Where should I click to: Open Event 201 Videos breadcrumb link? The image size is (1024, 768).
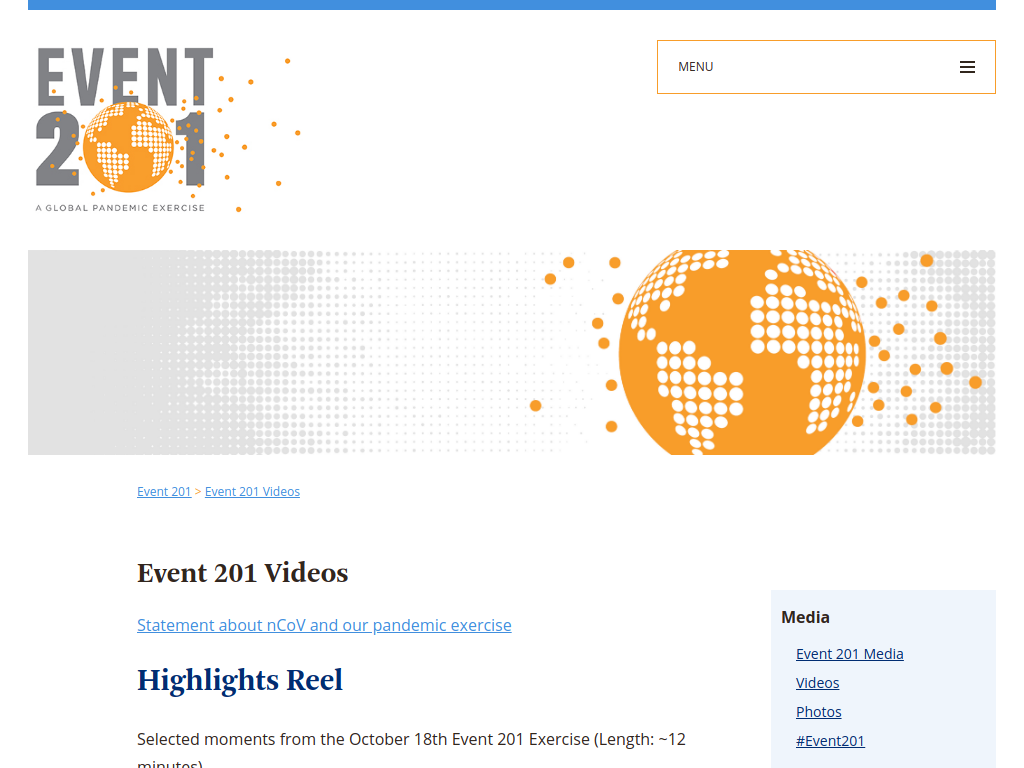click(252, 492)
